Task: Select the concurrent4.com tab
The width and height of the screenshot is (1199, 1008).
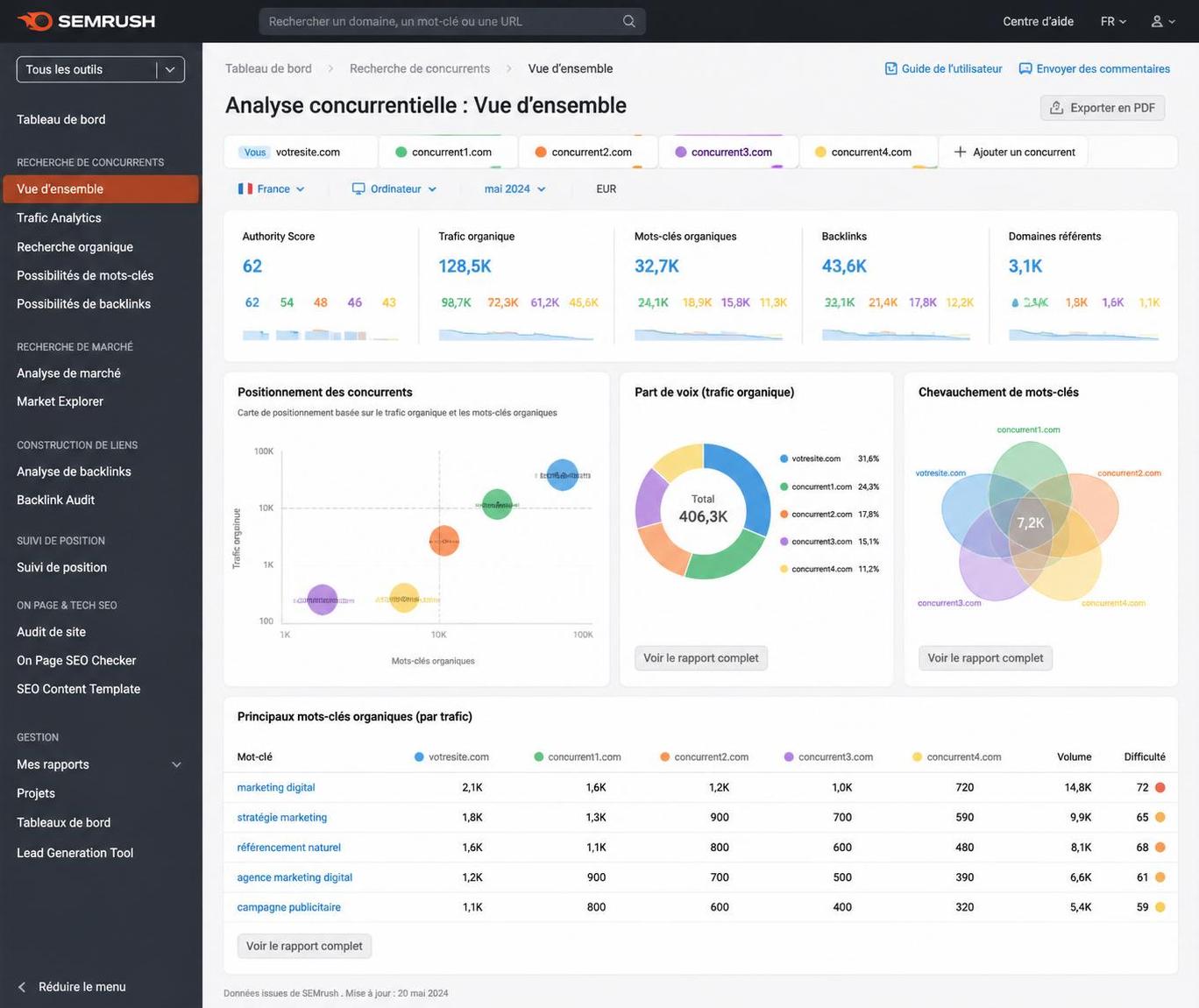Action: [869, 152]
